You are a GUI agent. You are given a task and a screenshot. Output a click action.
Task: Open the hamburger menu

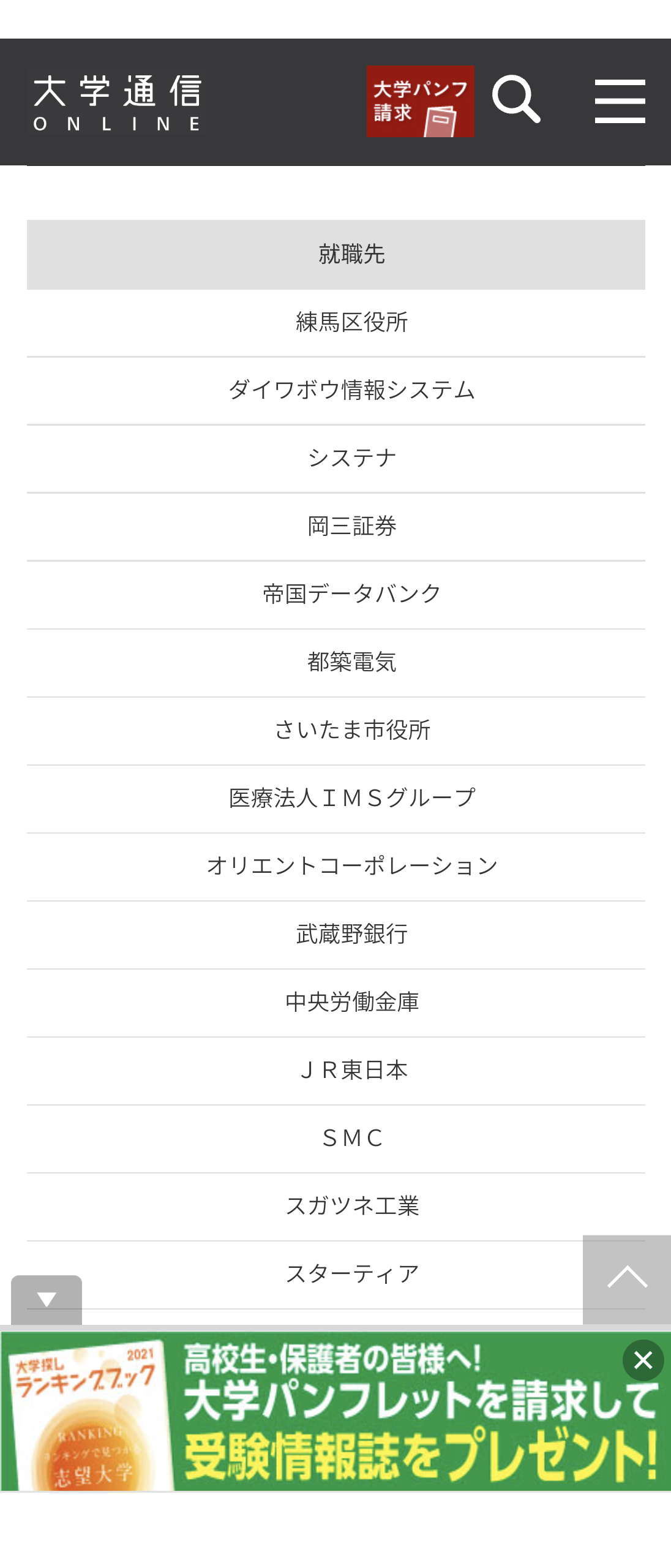tap(620, 101)
